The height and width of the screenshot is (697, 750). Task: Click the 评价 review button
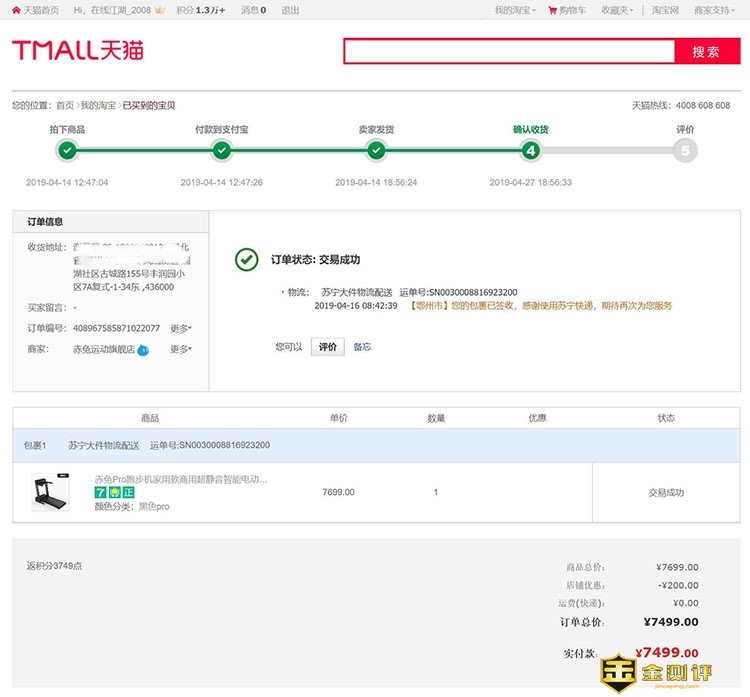coord(327,347)
